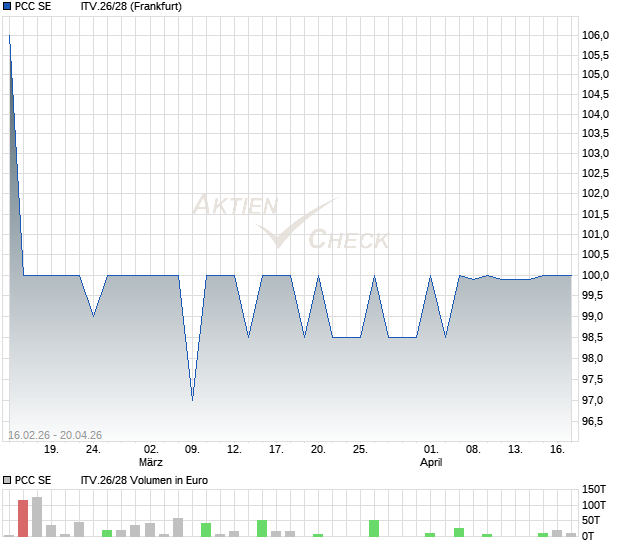This screenshot has height=546, width=620.
Task: Click the Volumen in Euro legend text
Action: (144, 480)
